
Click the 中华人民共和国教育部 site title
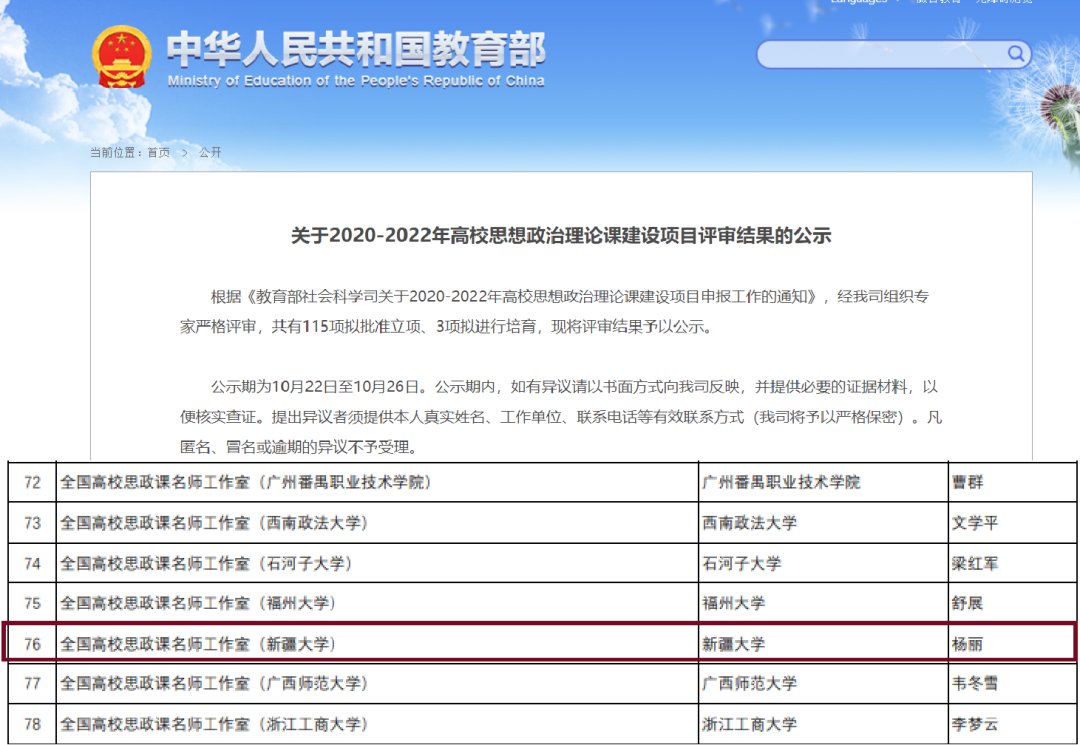point(356,50)
